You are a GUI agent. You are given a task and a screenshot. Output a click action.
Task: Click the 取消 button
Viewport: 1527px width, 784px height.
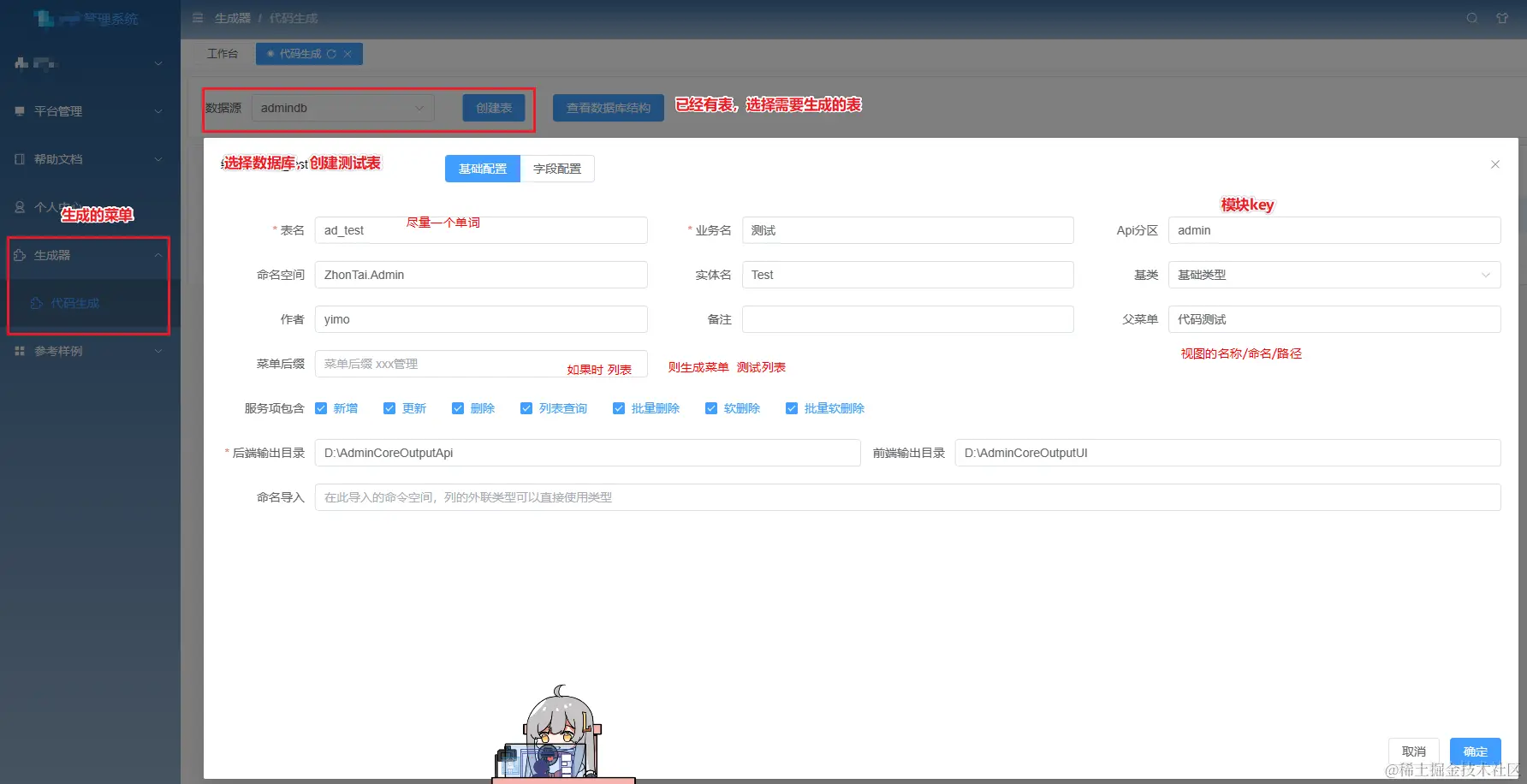pyautogui.click(x=1414, y=751)
